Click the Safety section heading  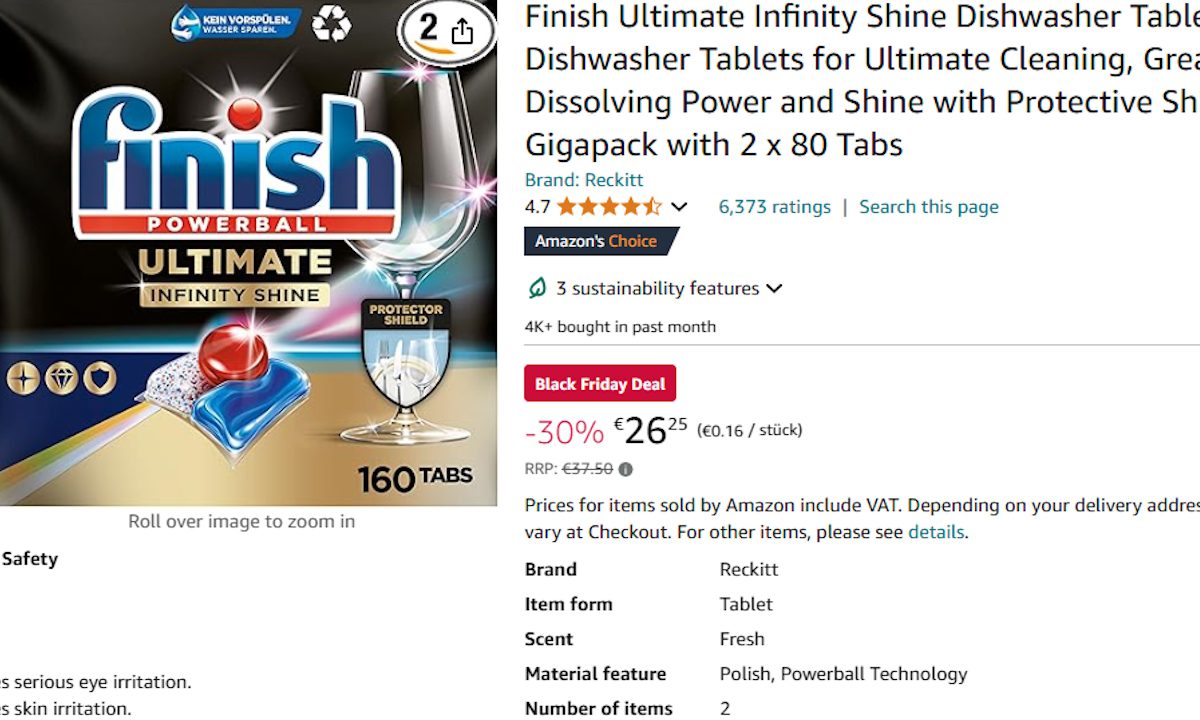(30, 559)
